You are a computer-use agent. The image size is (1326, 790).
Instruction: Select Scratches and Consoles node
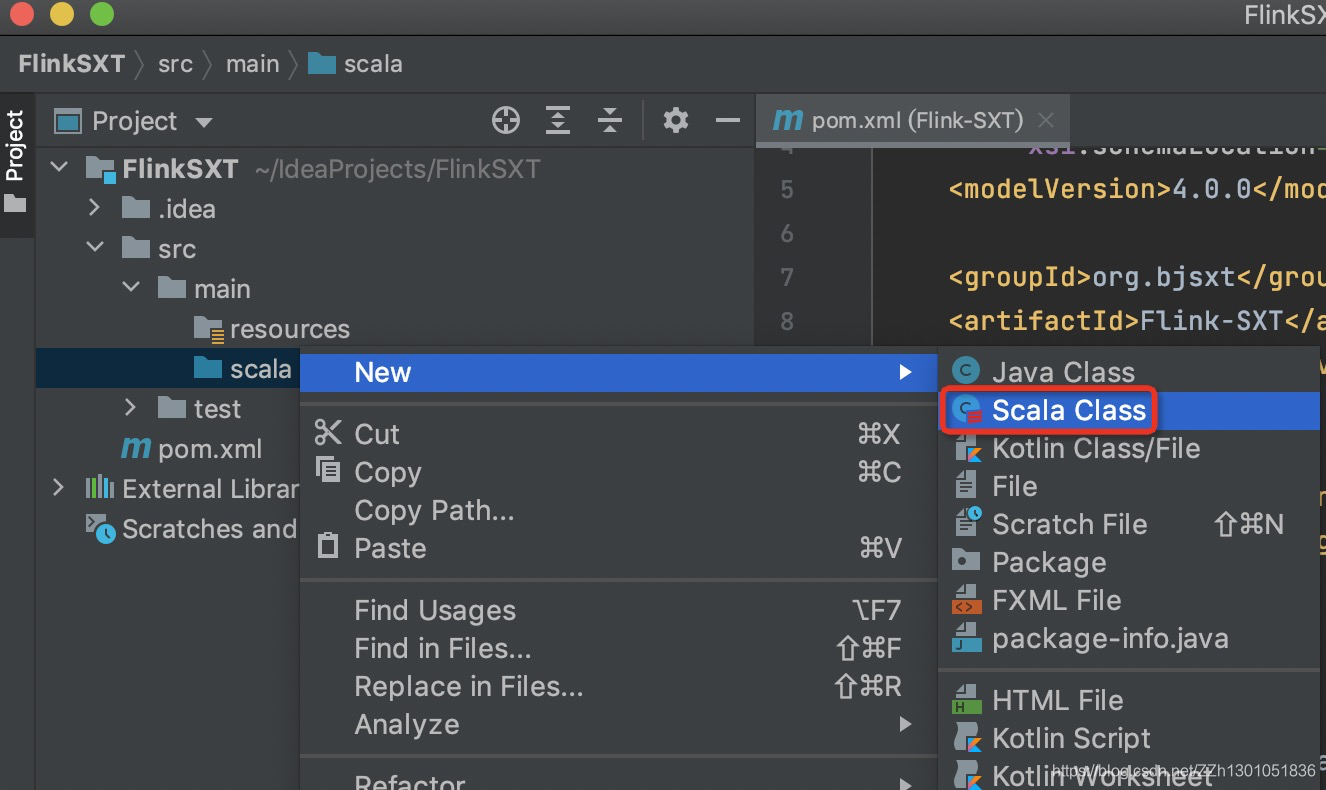click(192, 529)
